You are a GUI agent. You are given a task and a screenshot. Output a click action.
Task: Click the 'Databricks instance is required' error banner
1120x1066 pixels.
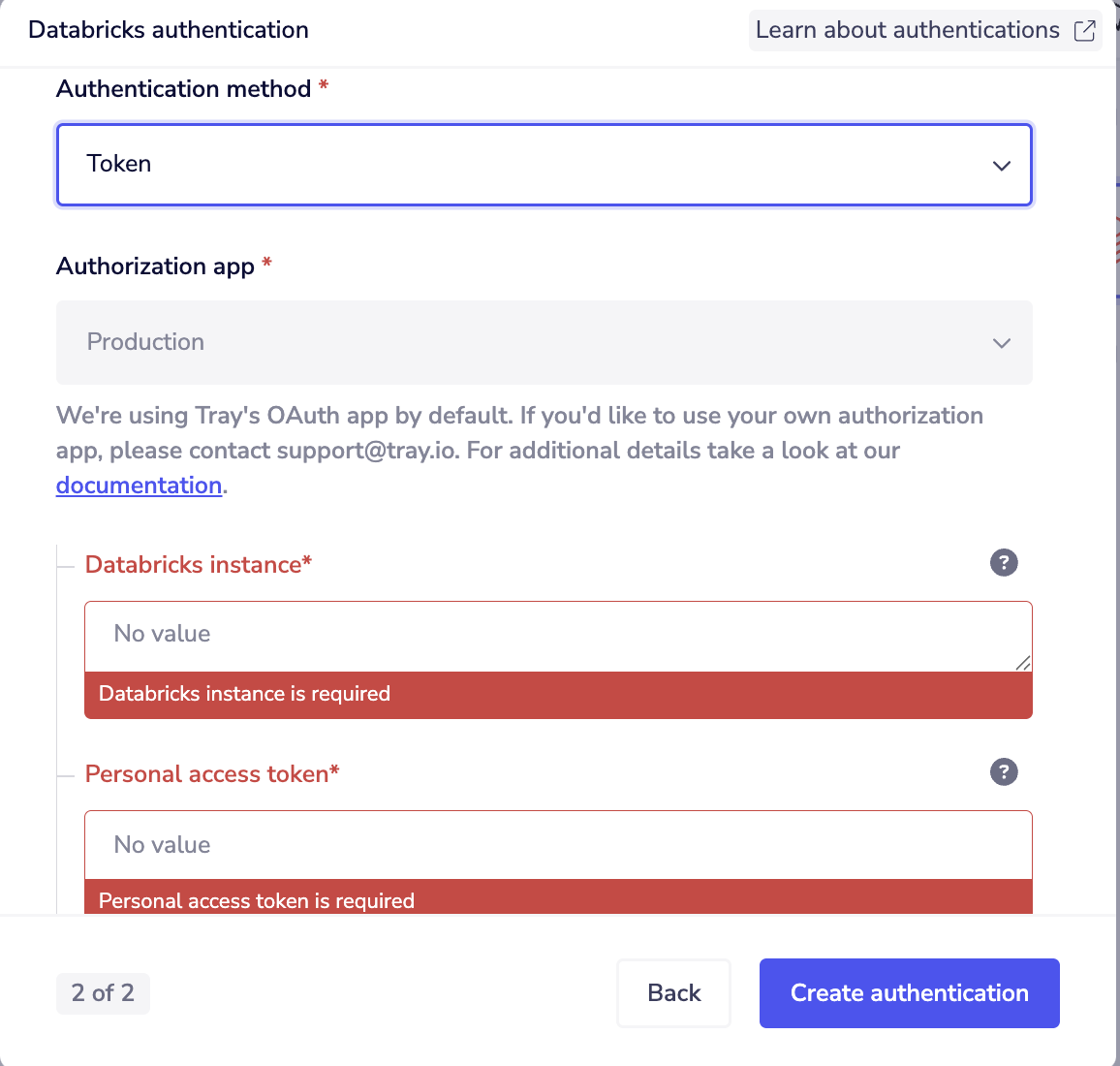pyautogui.click(x=558, y=695)
